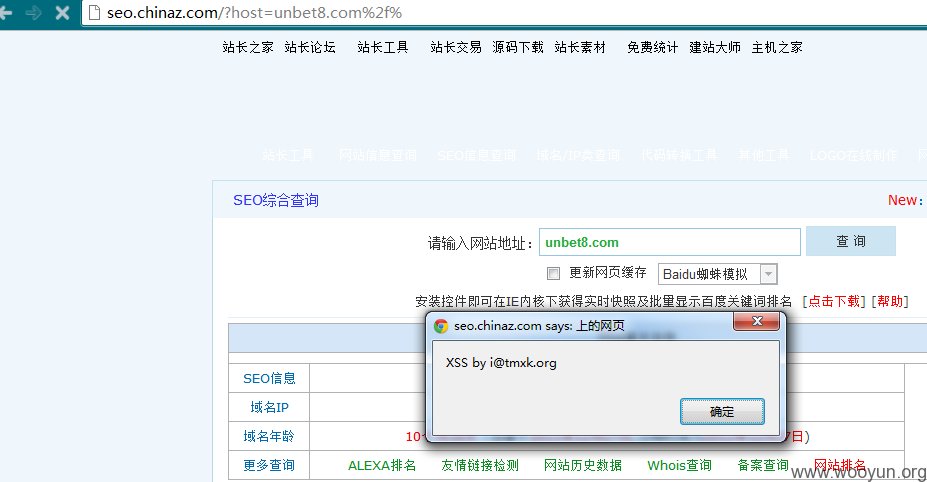Click the SEO综合查询 heading
This screenshot has width=927, height=482.
276,200
